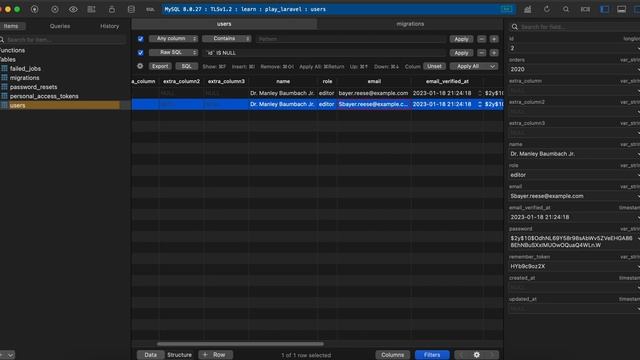Toggle the left sidebar panel icon

click(x=604, y=9)
